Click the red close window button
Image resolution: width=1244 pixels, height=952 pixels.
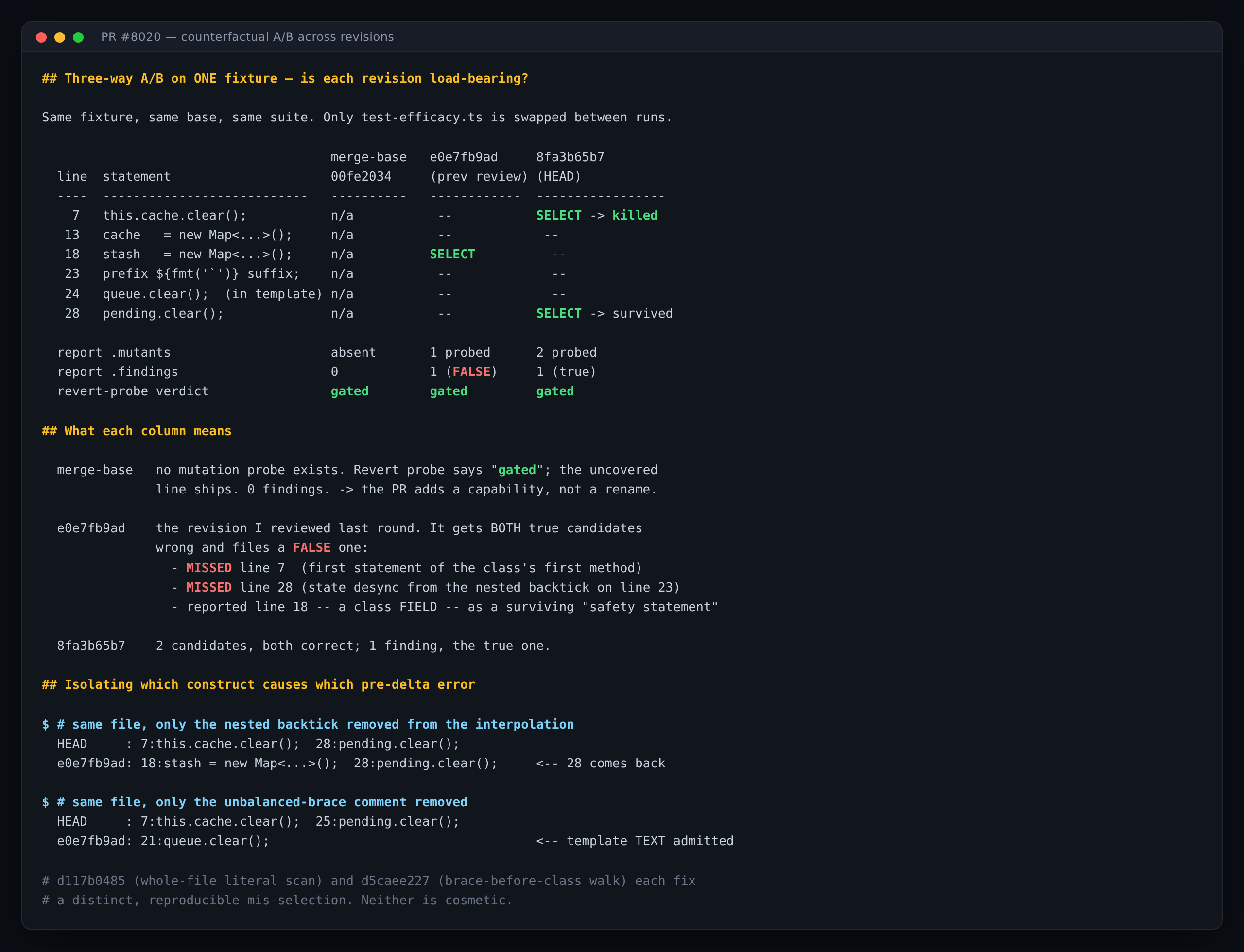point(41,37)
